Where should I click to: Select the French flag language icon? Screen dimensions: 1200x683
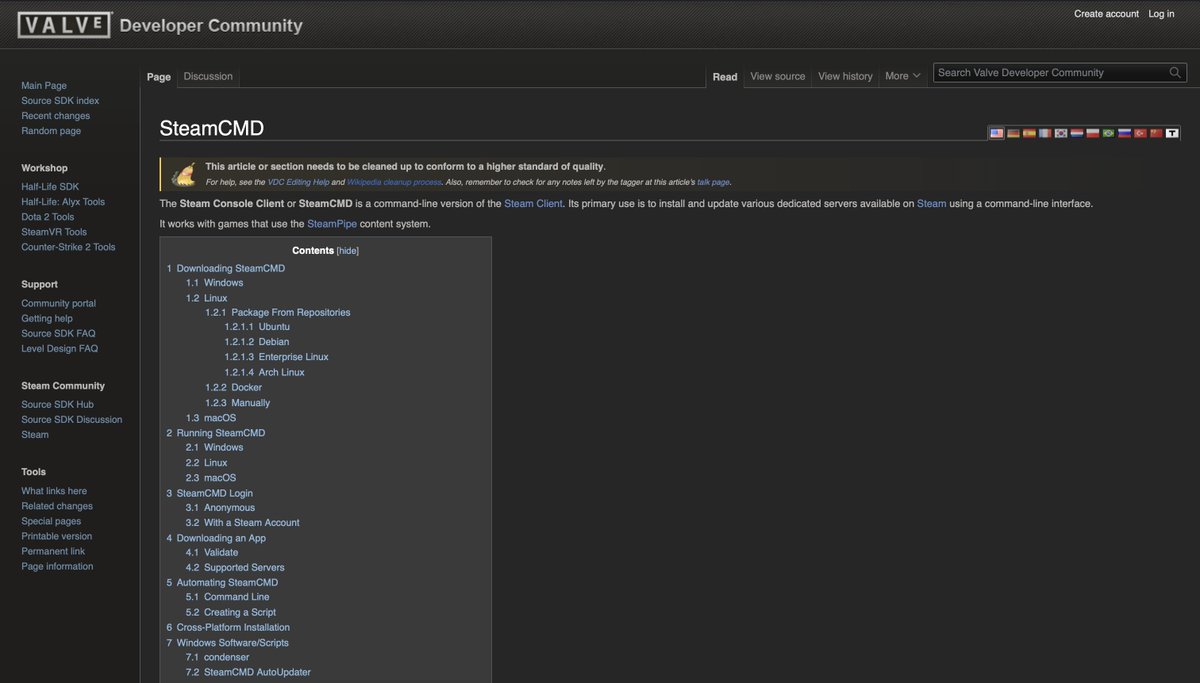[1045, 133]
